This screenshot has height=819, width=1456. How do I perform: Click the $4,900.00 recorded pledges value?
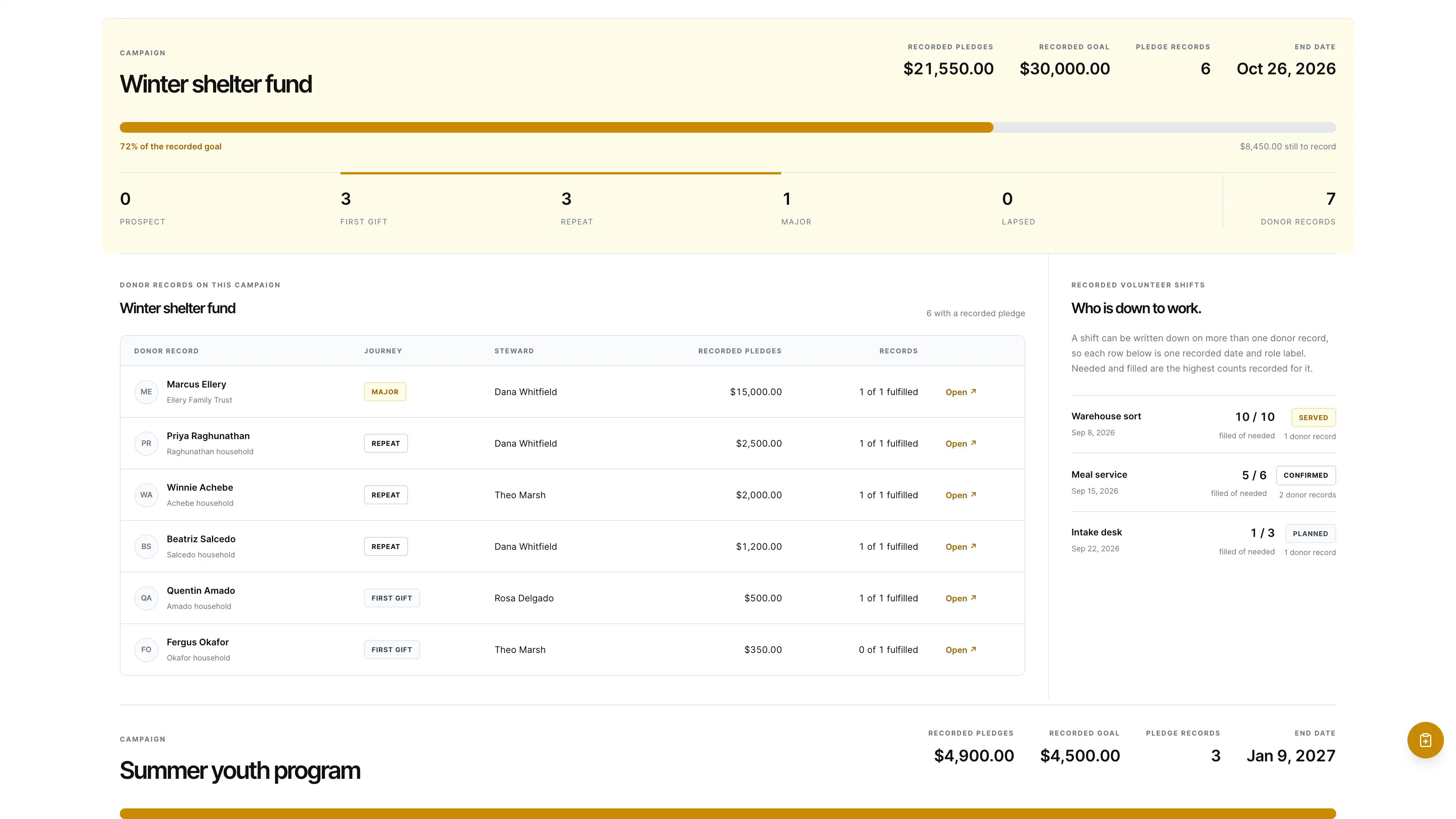(x=974, y=756)
